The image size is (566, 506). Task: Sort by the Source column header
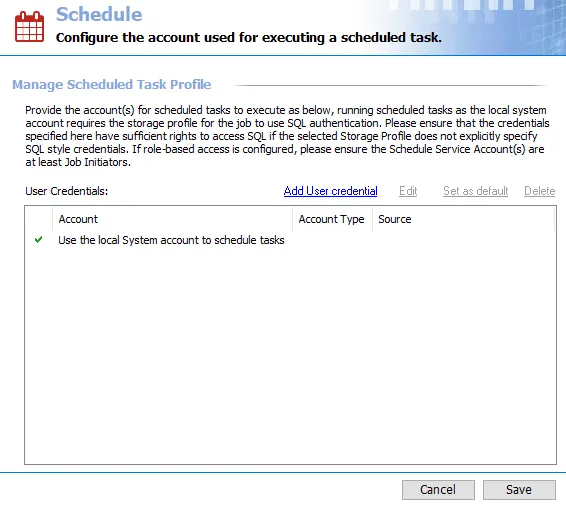(463, 219)
